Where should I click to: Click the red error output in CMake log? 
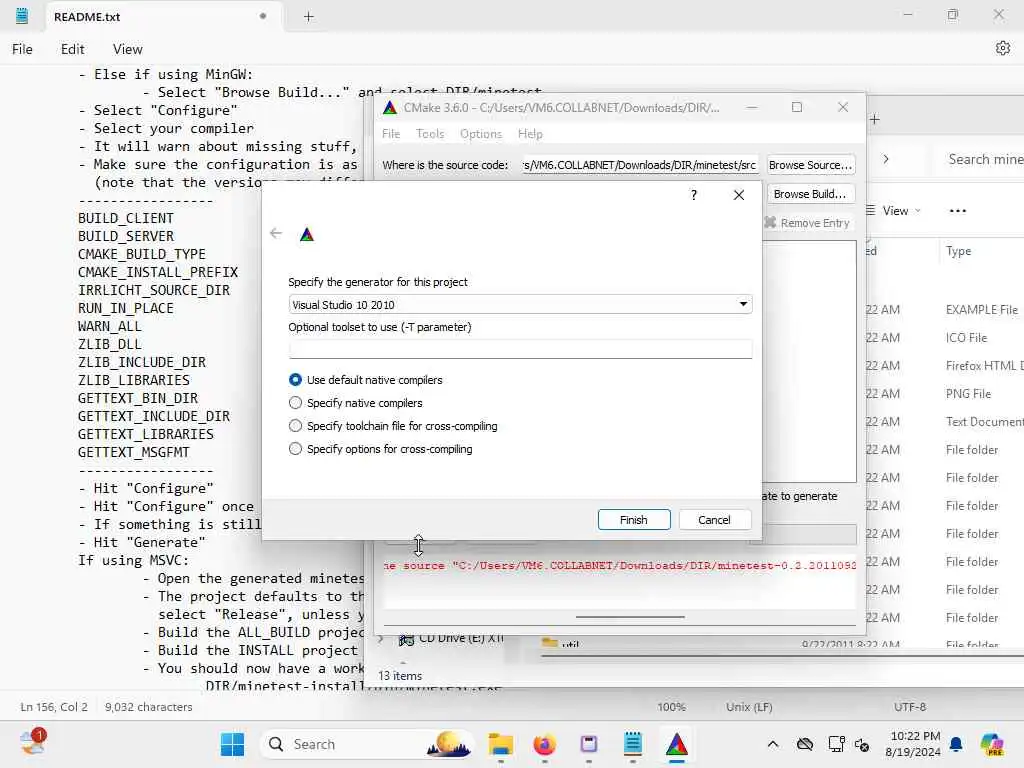(x=619, y=566)
